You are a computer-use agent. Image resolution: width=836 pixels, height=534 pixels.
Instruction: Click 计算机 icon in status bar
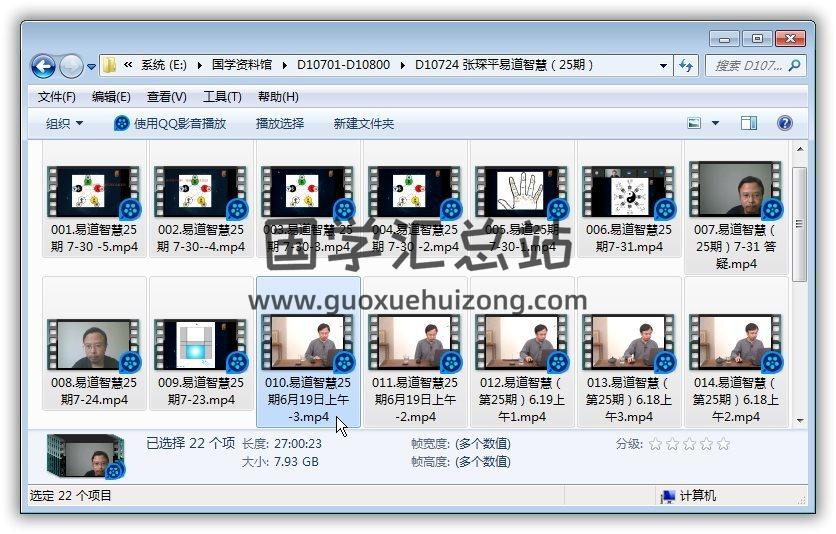point(668,496)
